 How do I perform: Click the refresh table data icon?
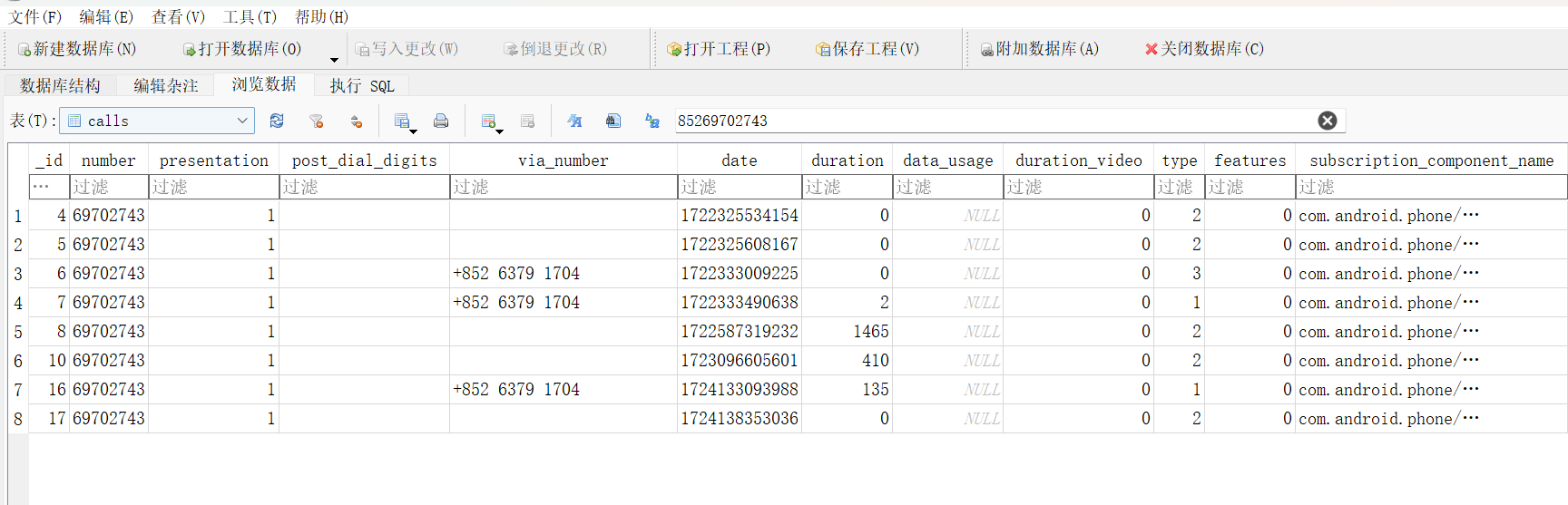277,121
